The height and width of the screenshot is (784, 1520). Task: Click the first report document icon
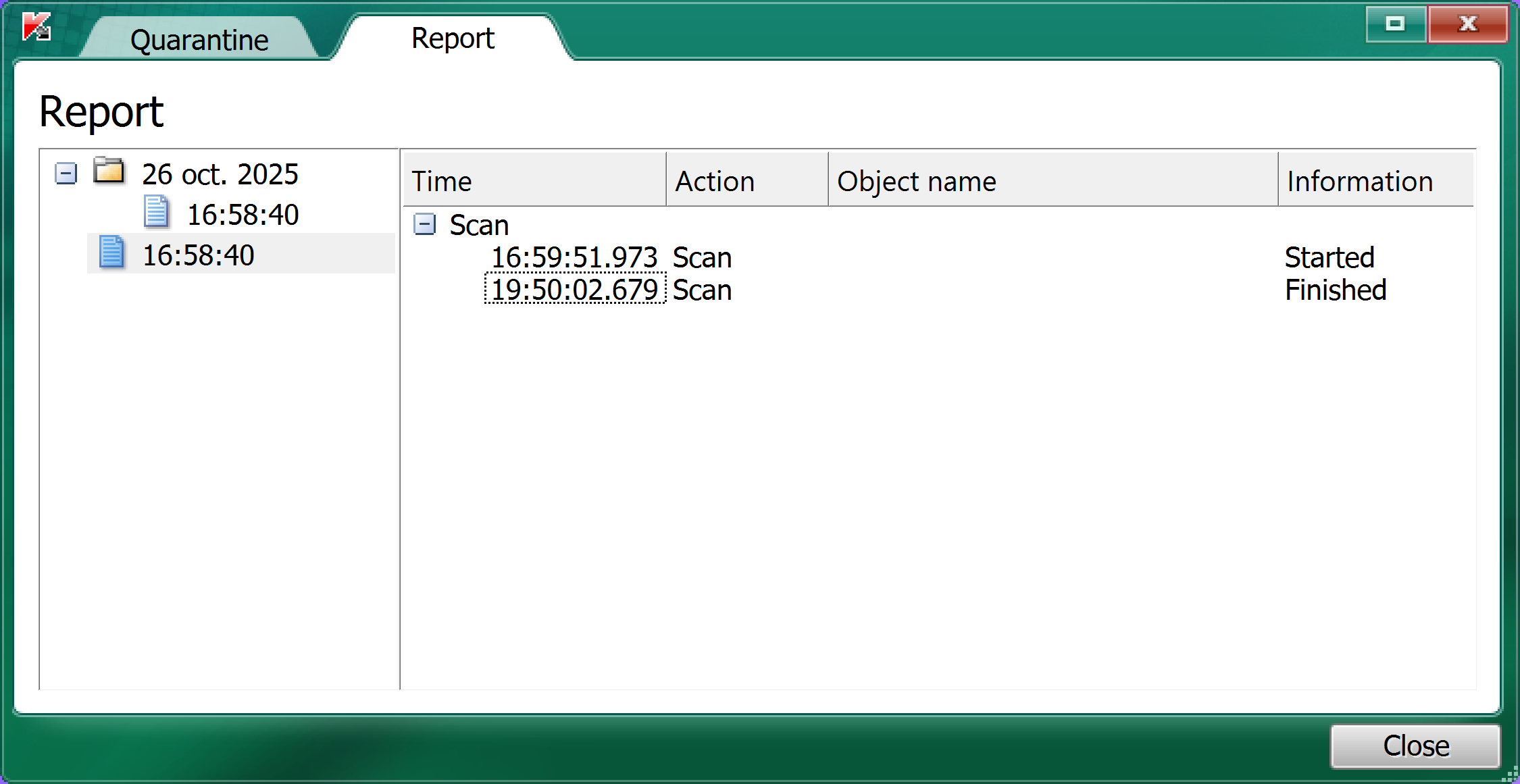pos(156,212)
